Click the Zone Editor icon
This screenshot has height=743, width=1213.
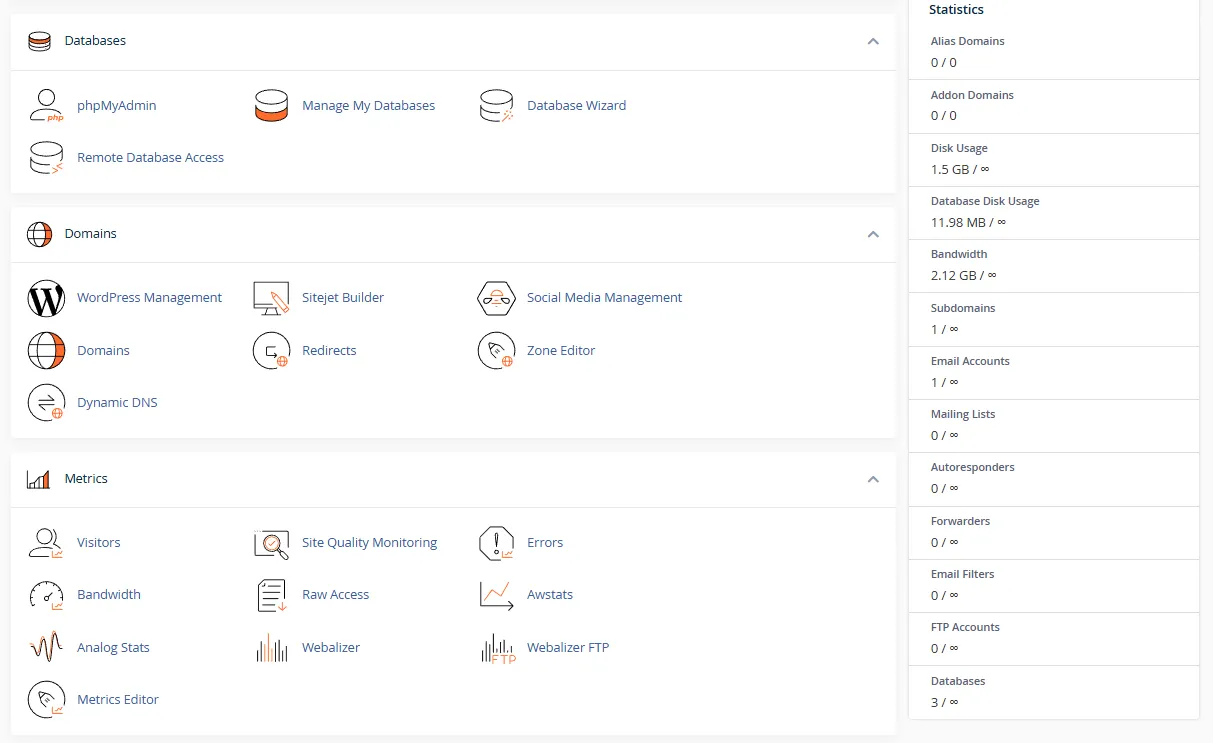(x=496, y=351)
